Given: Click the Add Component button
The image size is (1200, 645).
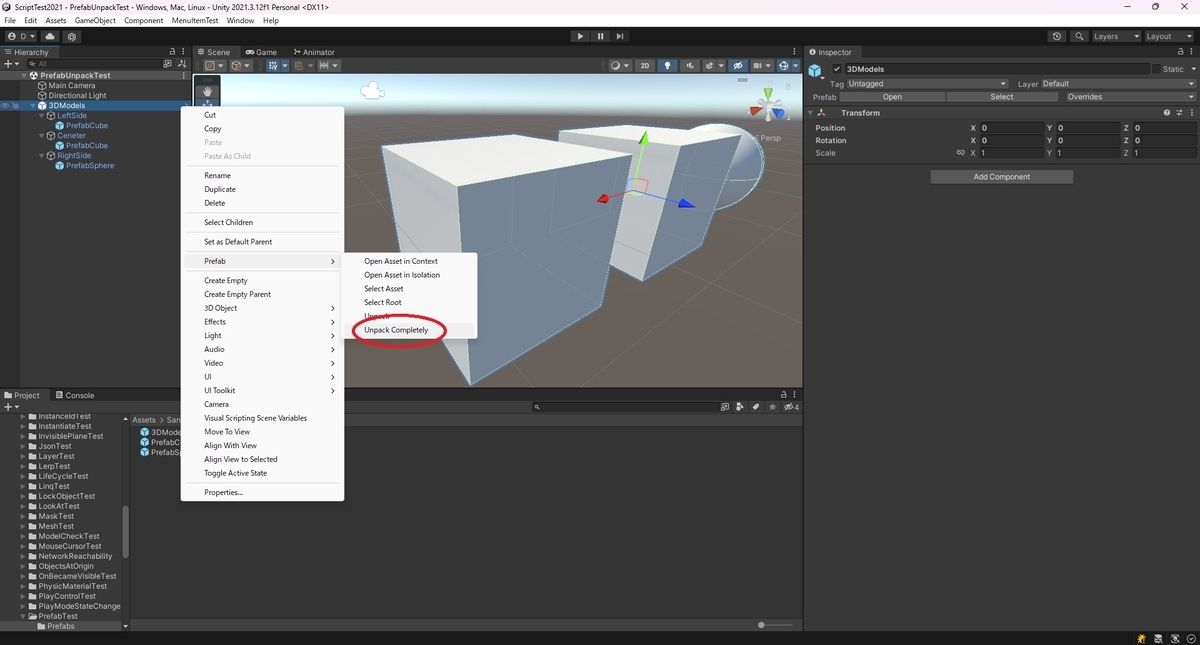Looking at the screenshot, I should pyautogui.click(x=1000, y=176).
